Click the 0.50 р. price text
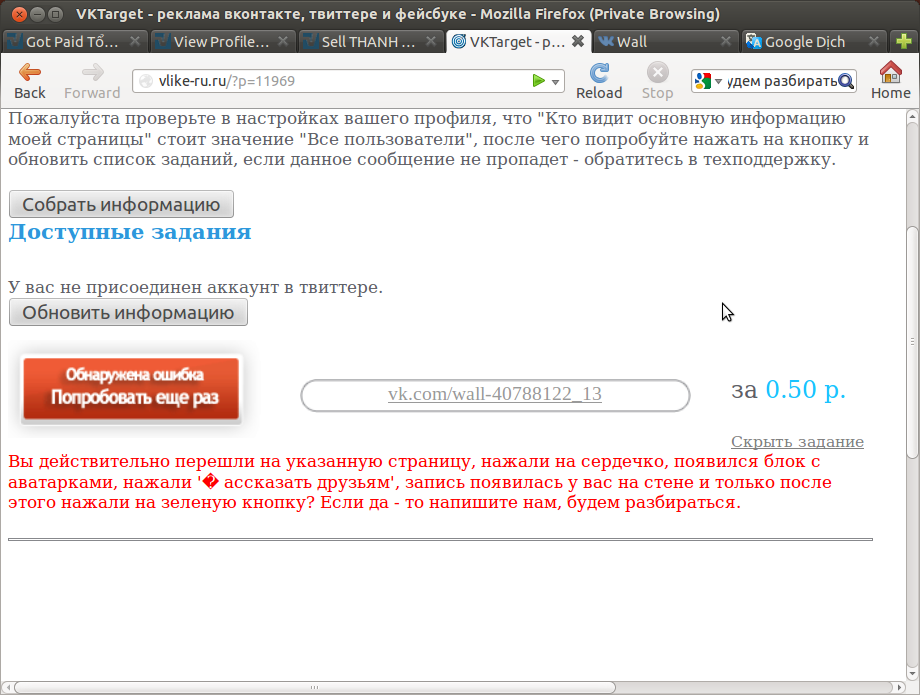 coord(806,389)
